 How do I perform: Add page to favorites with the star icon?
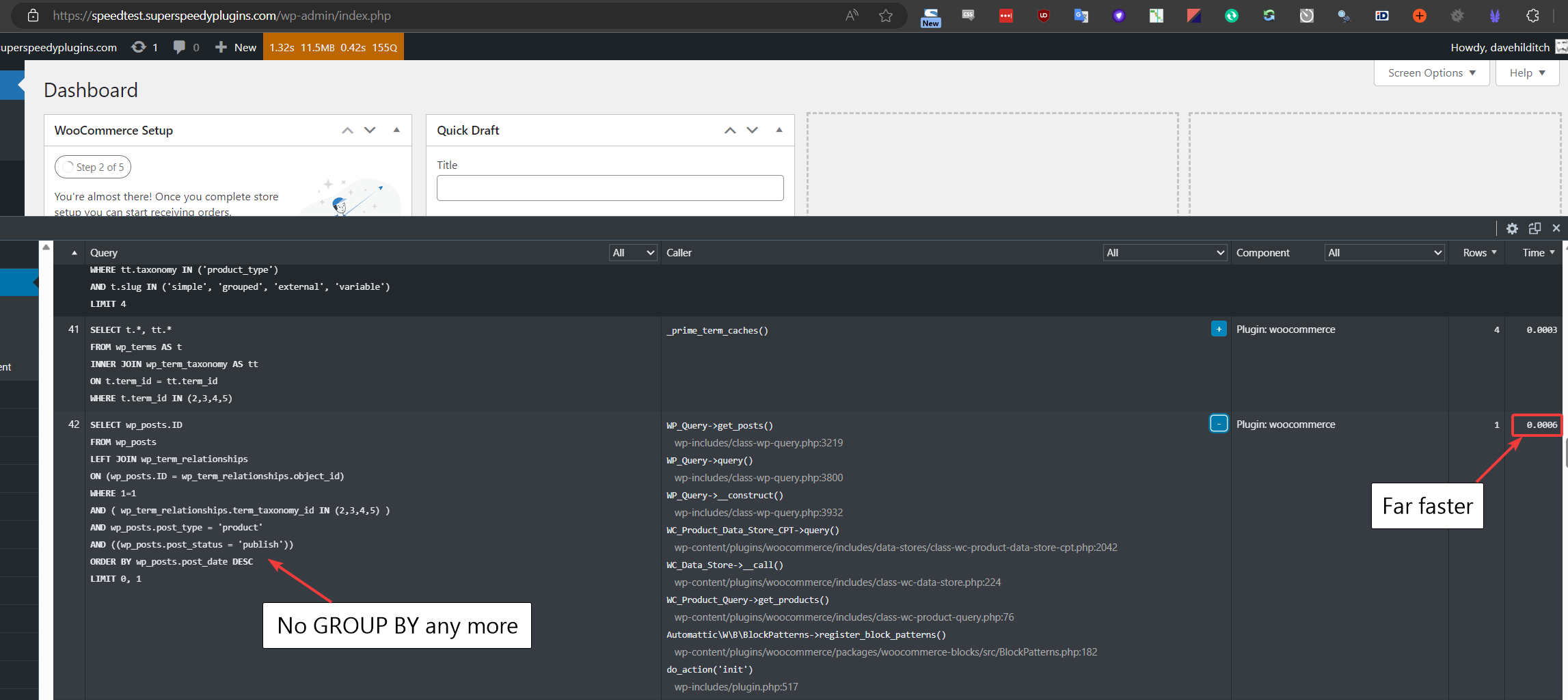(x=886, y=15)
